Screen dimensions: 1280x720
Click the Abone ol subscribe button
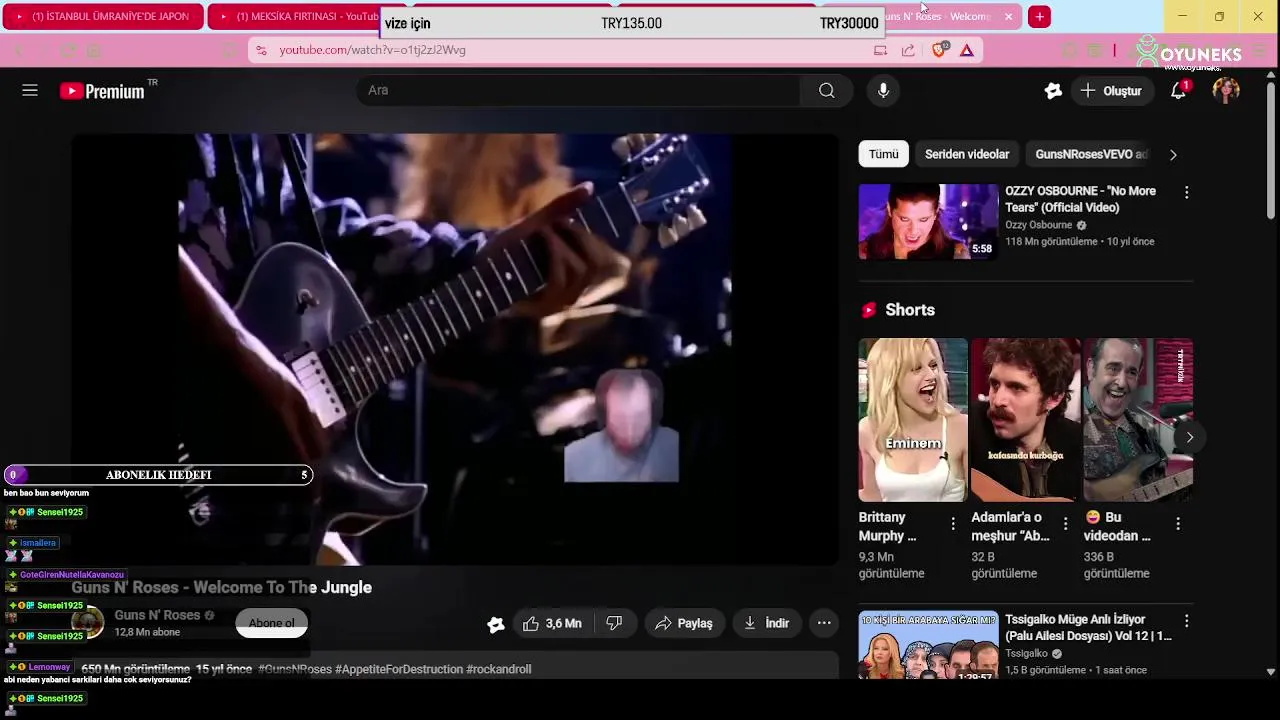tap(271, 623)
